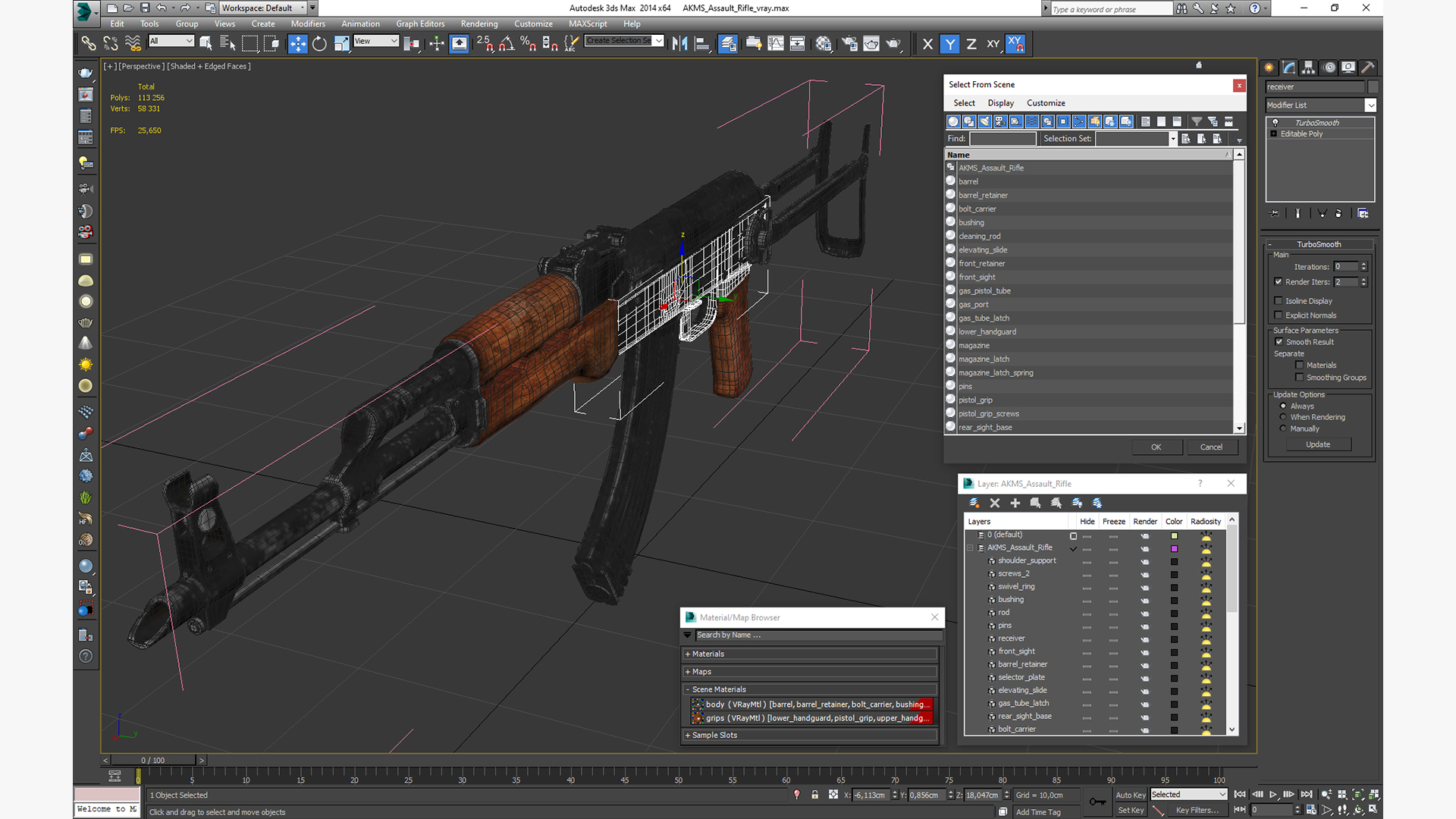Enable Separate by Smoothing Groups checkbox

pyautogui.click(x=1300, y=378)
